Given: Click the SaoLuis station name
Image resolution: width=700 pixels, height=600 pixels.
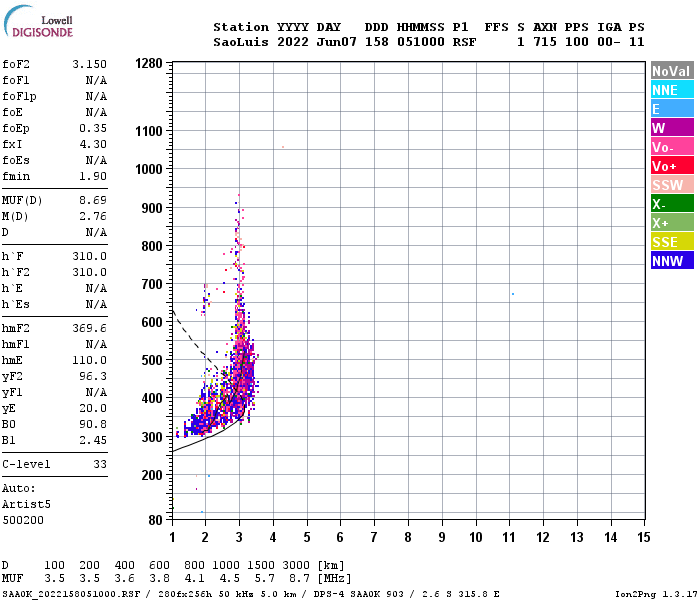Looking at the screenshot, I should point(241,42).
